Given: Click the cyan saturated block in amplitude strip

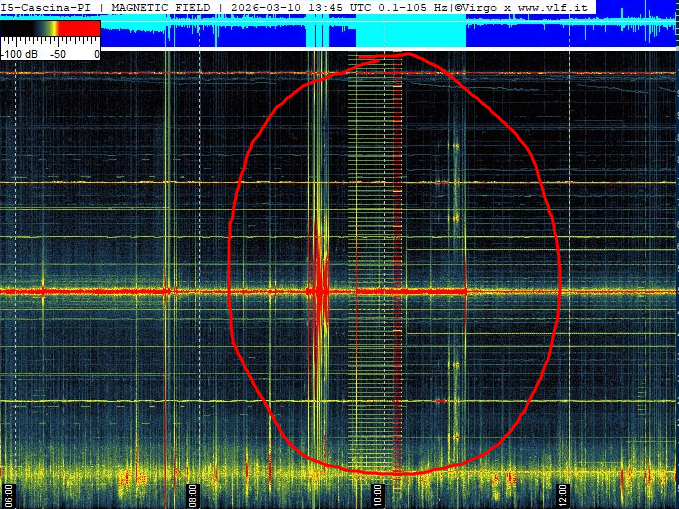Looking at the screenshot, I should (x=410, y=32).
